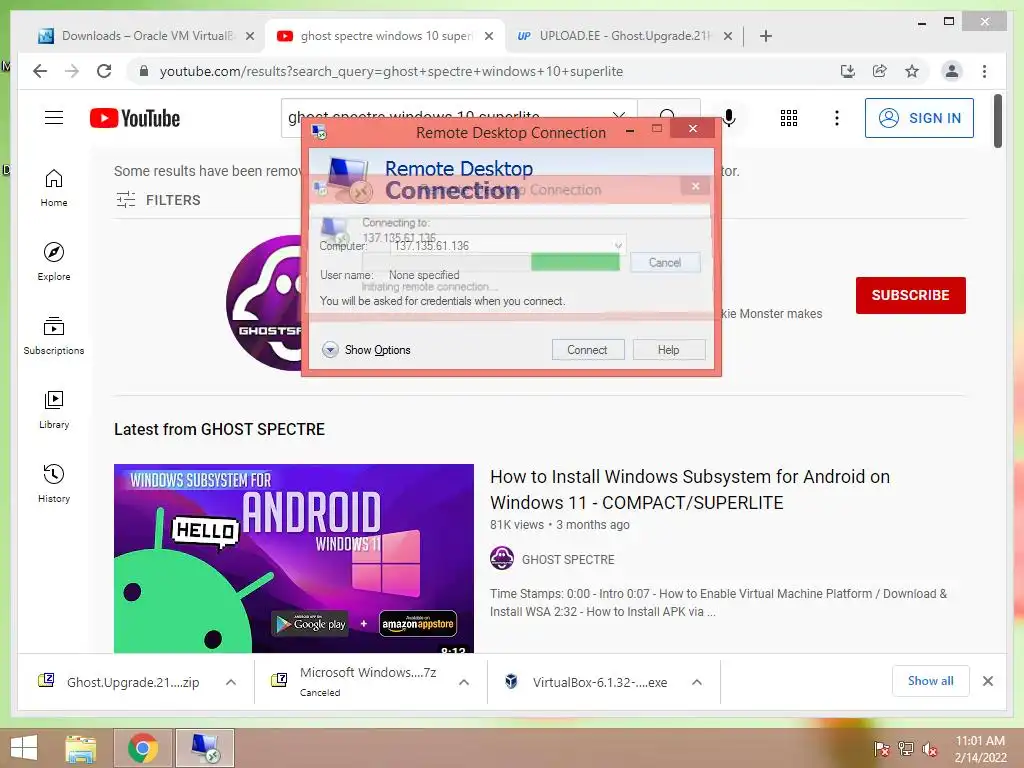Click the SIGN IN button
This screenshot has height=768, width=1024.
[x=919, y=118]
